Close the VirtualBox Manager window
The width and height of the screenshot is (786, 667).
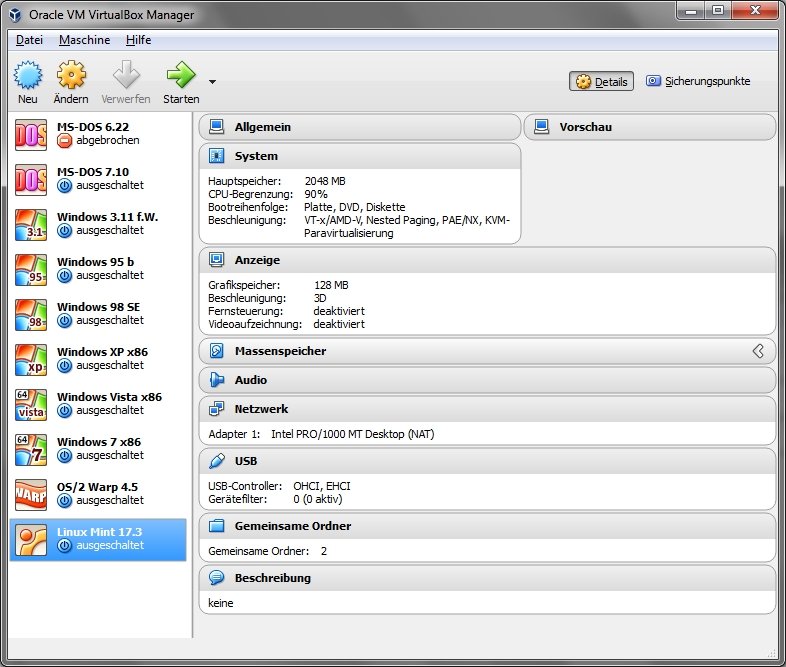tap(755, 11)
